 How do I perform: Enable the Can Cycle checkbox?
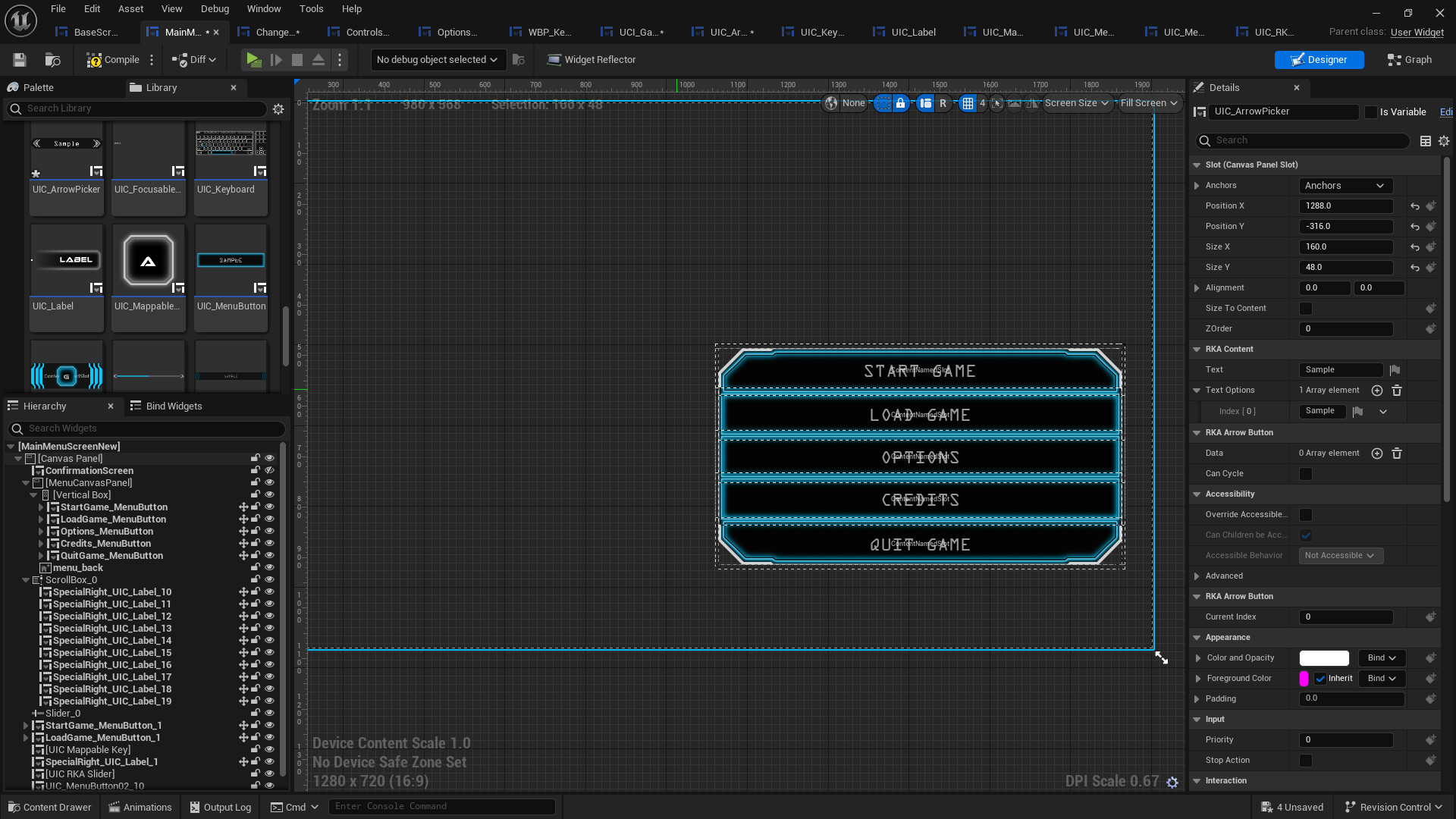(x=1306, y=474)
